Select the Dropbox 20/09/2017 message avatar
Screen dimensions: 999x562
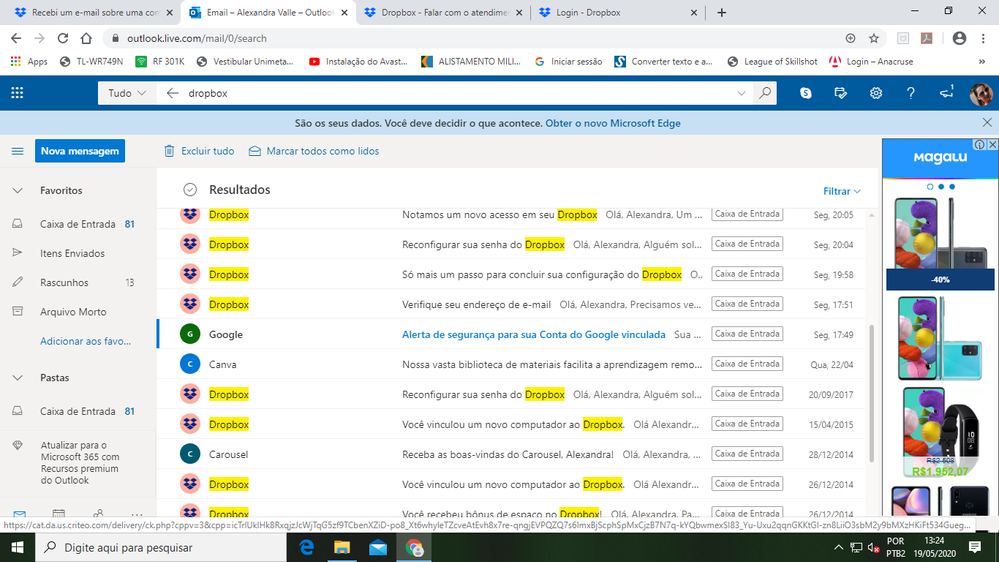190,394
